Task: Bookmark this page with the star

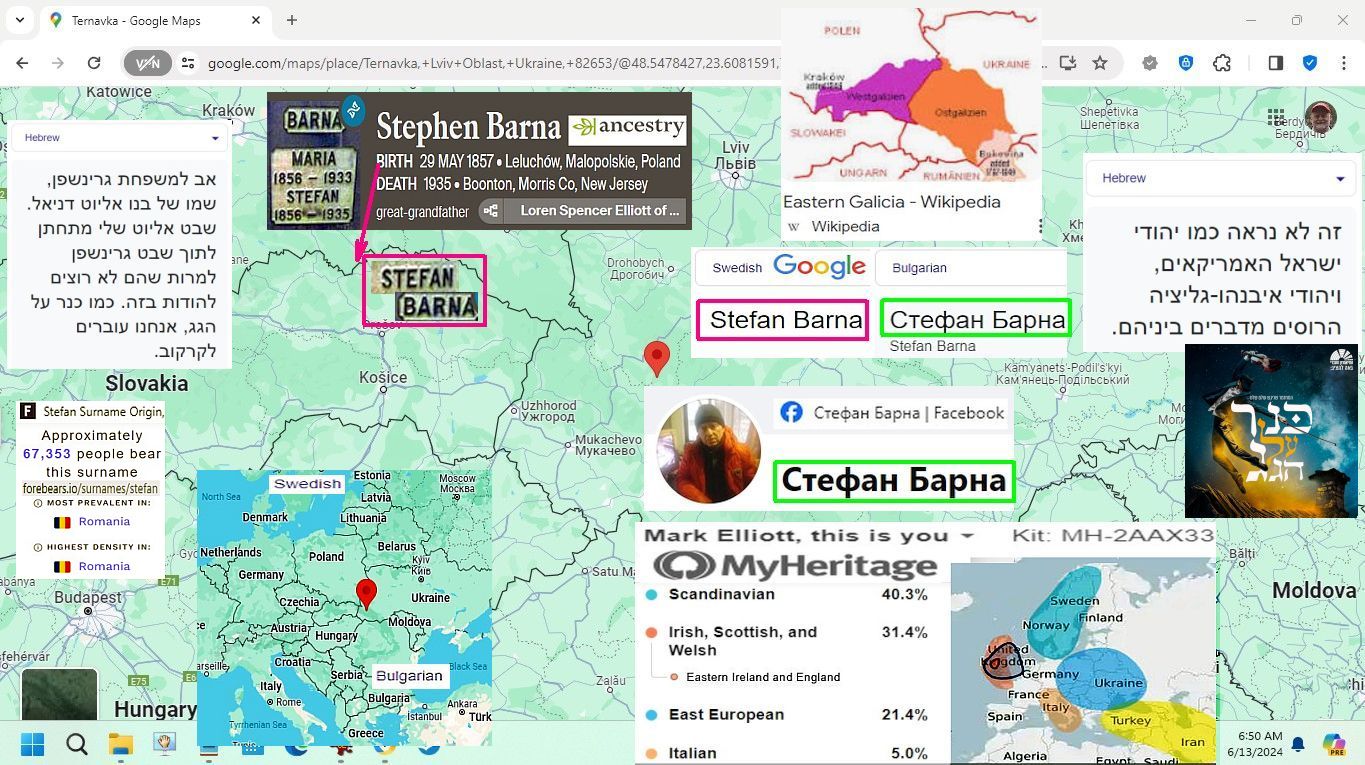Action: (x=1100, y=63)
